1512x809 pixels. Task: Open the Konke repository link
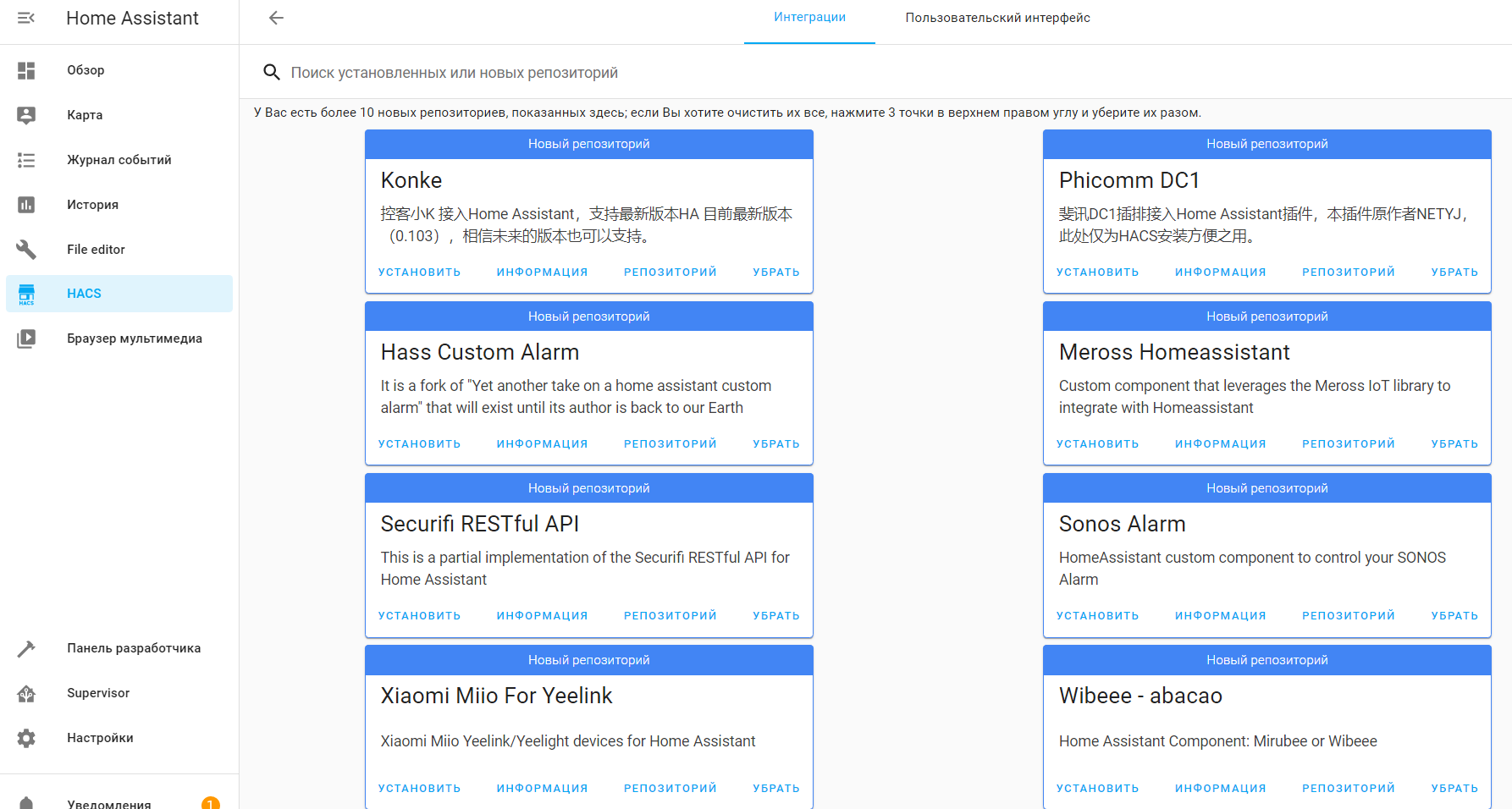(x=670, y=272)
